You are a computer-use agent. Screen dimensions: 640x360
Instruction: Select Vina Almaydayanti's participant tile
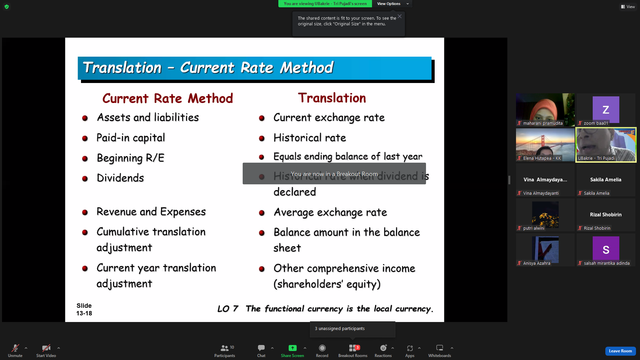(x=545, y=180)
